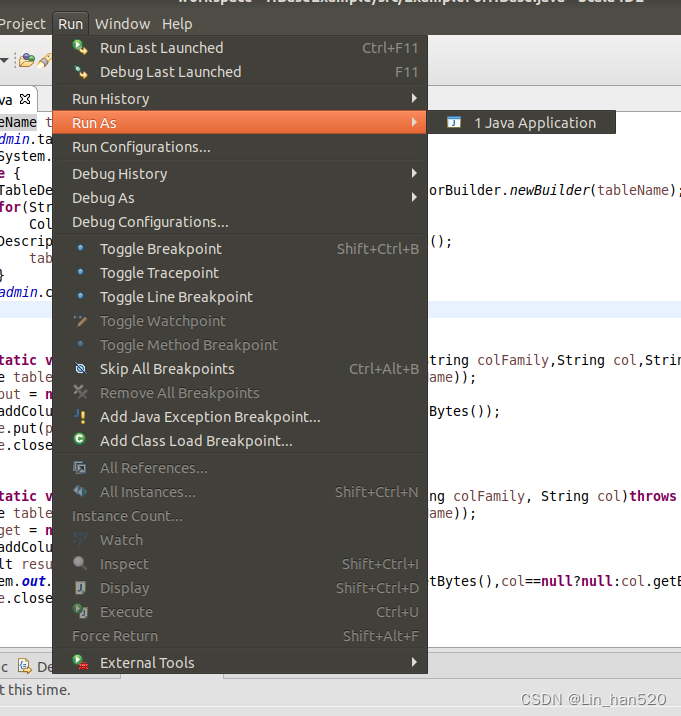Click the Execute icon

80,611
